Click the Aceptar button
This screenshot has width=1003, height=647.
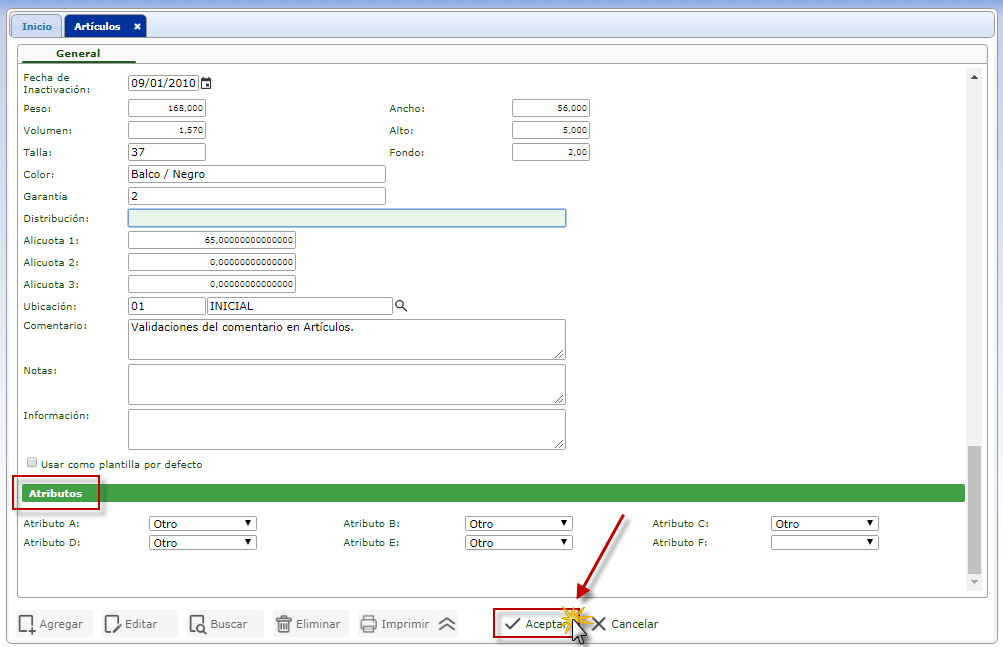[534, 624]
